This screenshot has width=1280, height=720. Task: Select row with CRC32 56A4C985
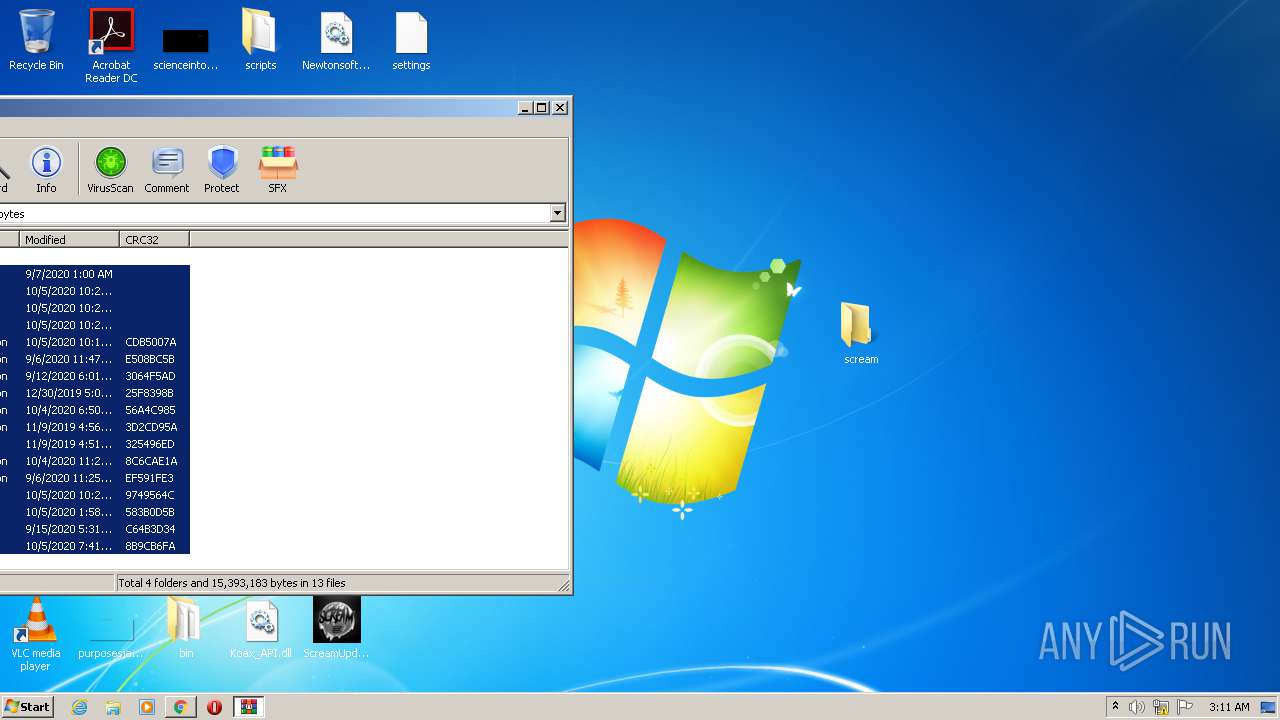[x=95, y=410]
